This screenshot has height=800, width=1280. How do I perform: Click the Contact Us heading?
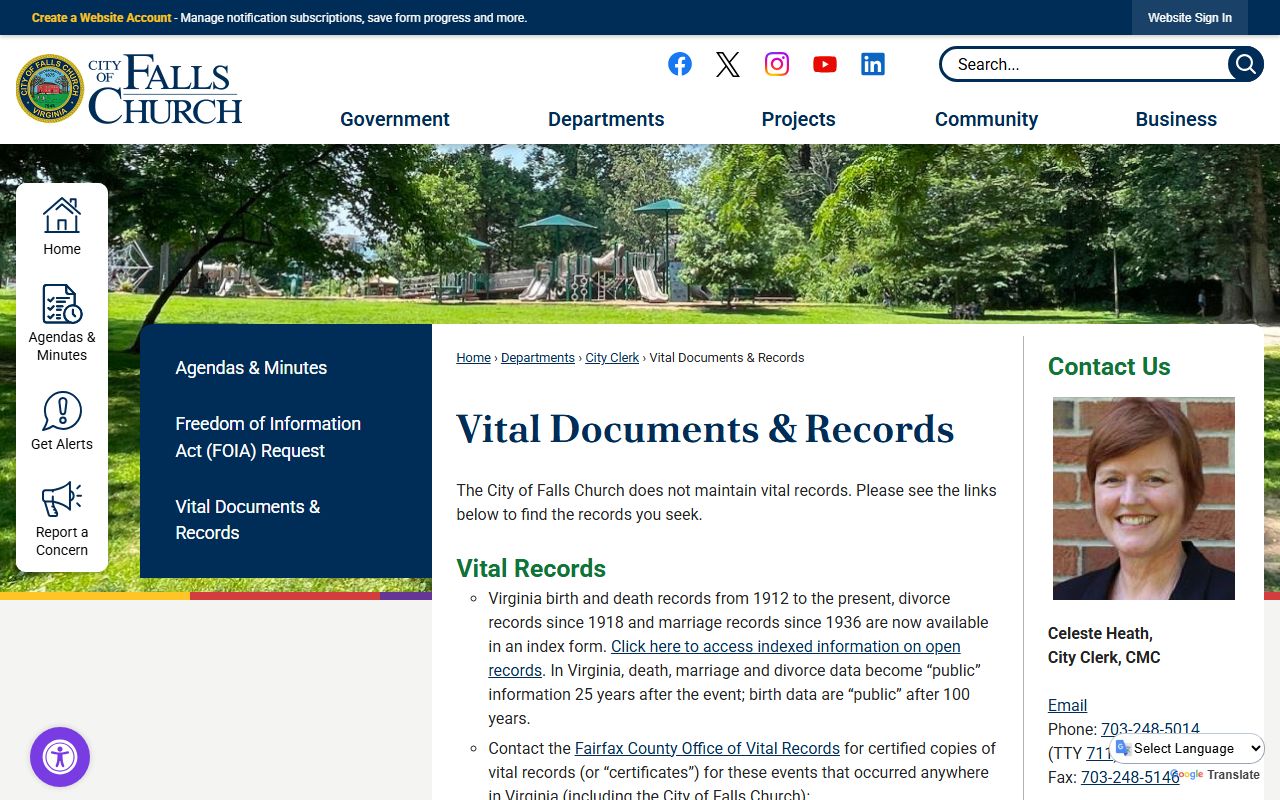click(x=1109, y=366)
